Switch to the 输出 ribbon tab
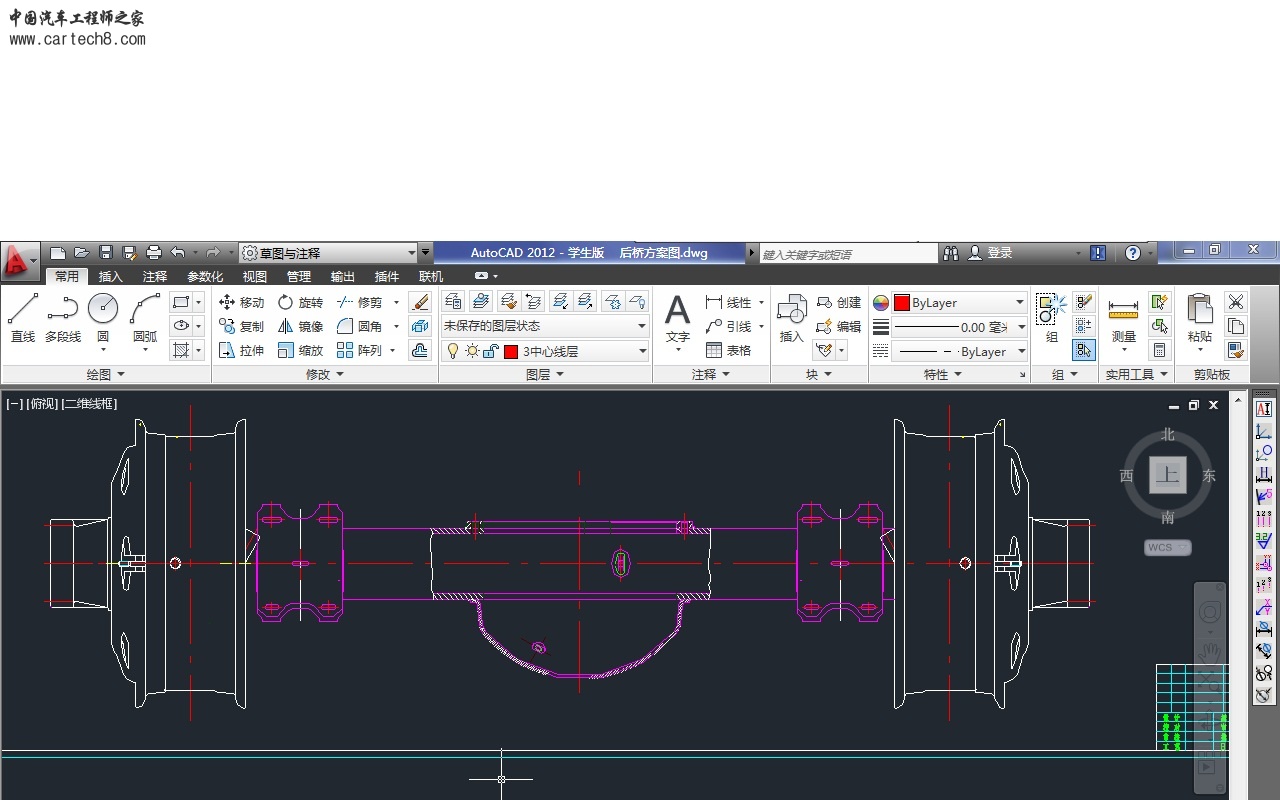The width and height of the screenshot is (1280, 800). 343,277
